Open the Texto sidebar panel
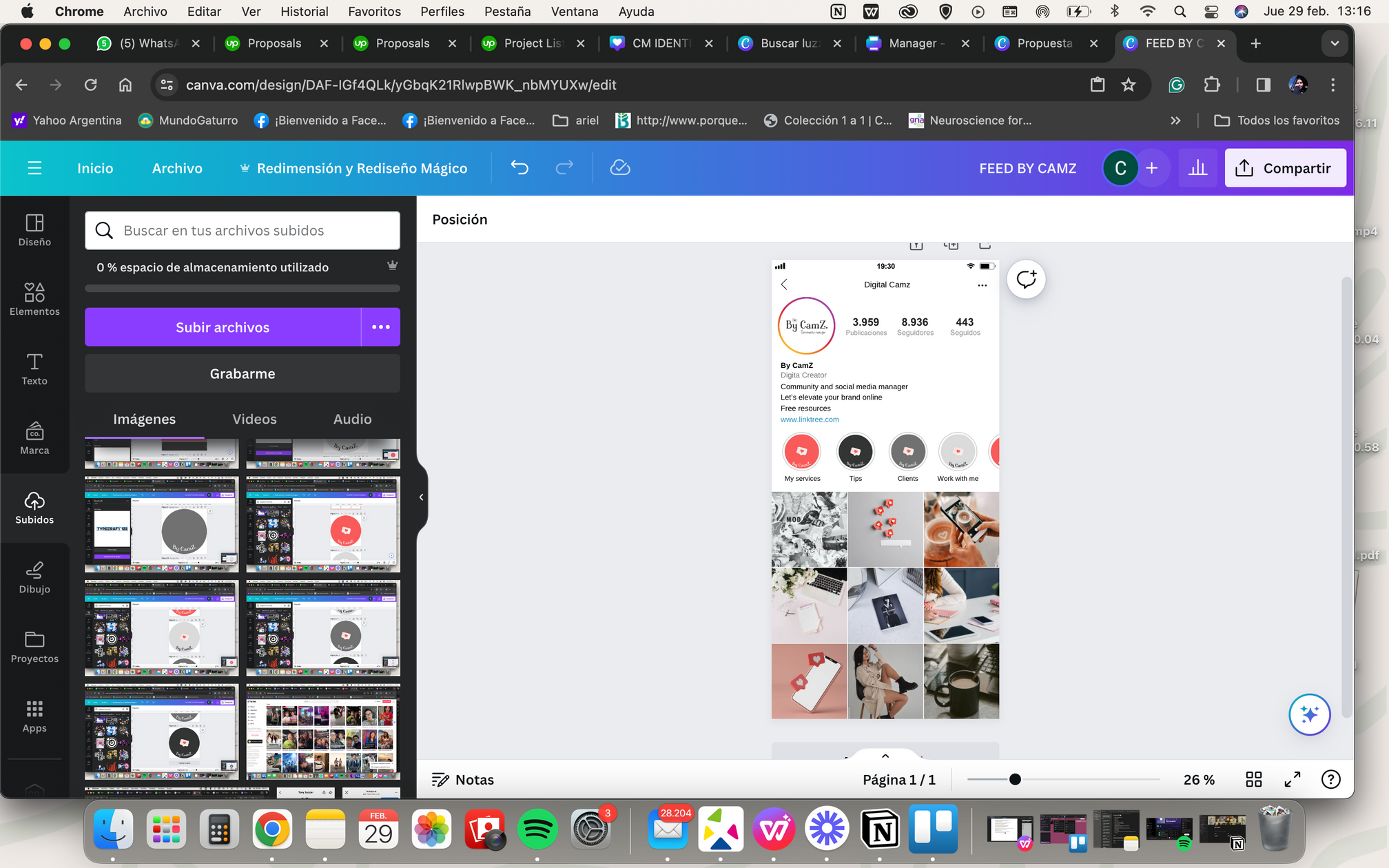The width and height of the screenshot is (1389, 868). click(34, 369)
